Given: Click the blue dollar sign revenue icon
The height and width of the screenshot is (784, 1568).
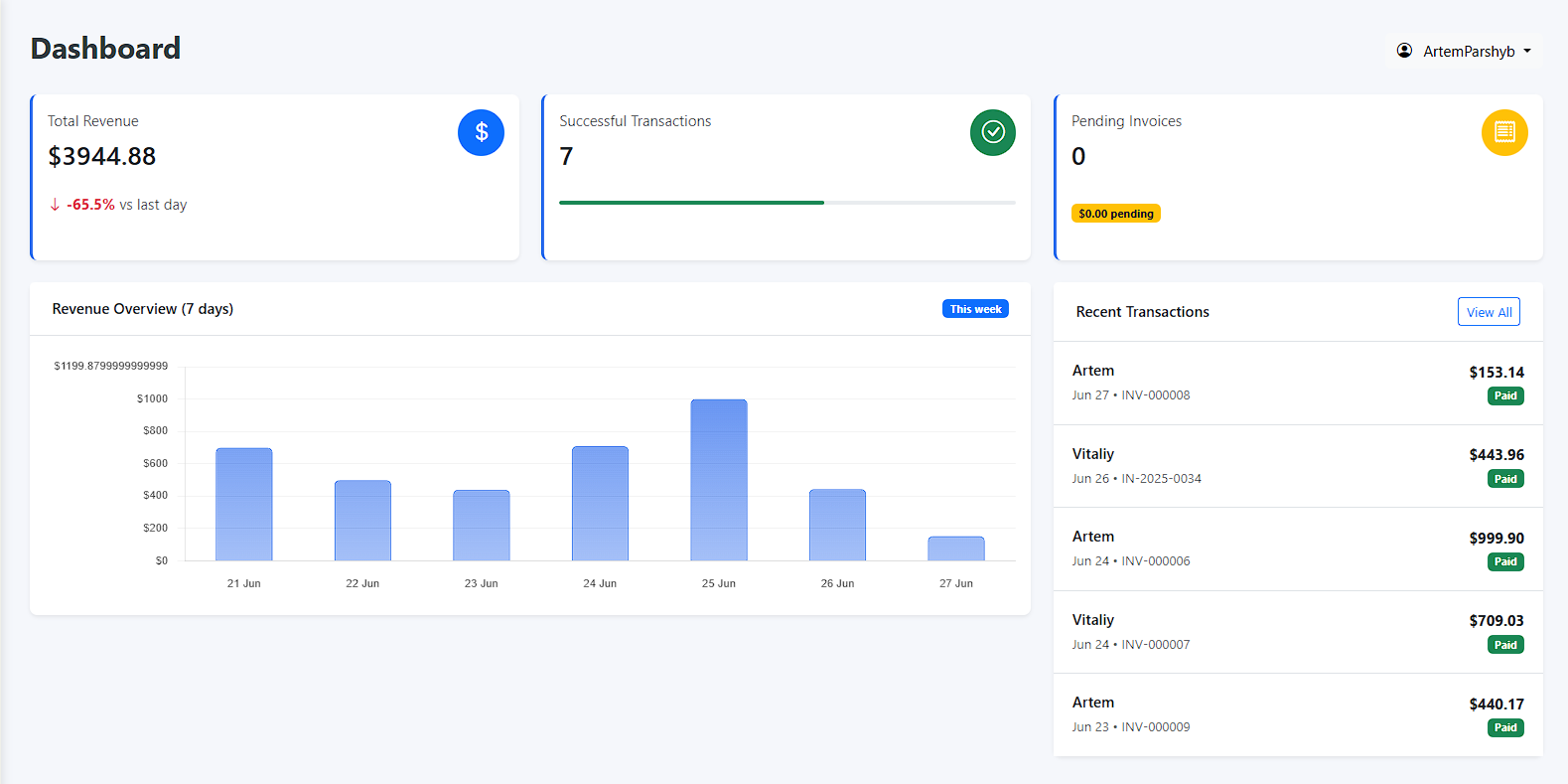Looking at the screenshot, I should [x=481, y=132].
